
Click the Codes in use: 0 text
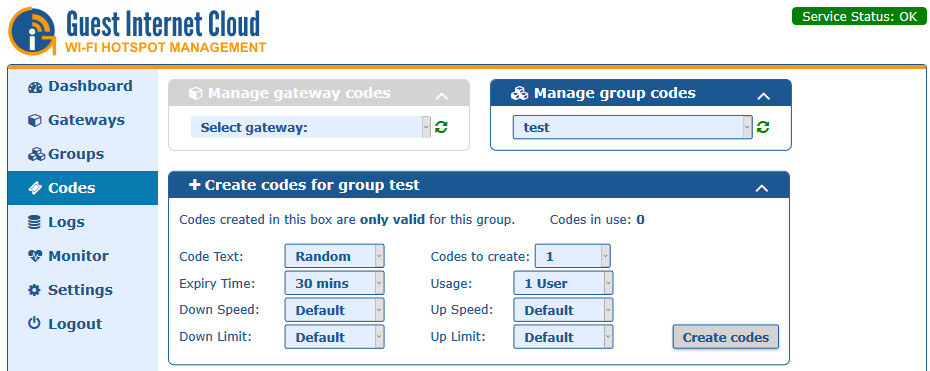(597, 220)
